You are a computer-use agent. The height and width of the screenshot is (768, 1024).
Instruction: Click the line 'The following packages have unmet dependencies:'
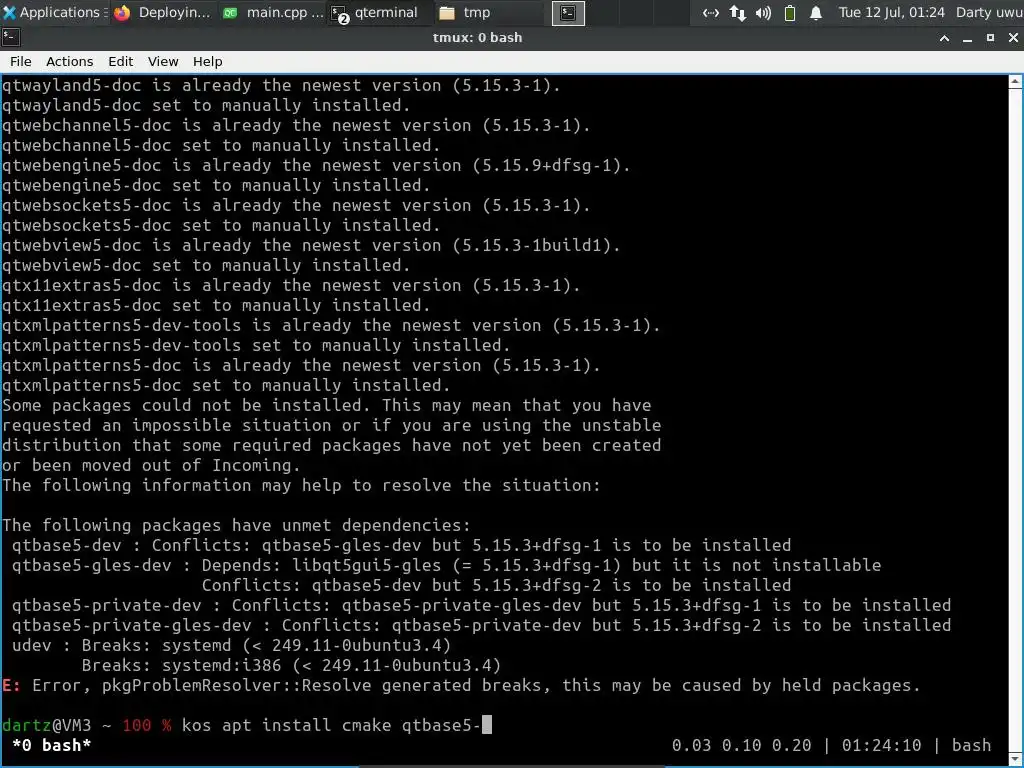tap(236, 525)
